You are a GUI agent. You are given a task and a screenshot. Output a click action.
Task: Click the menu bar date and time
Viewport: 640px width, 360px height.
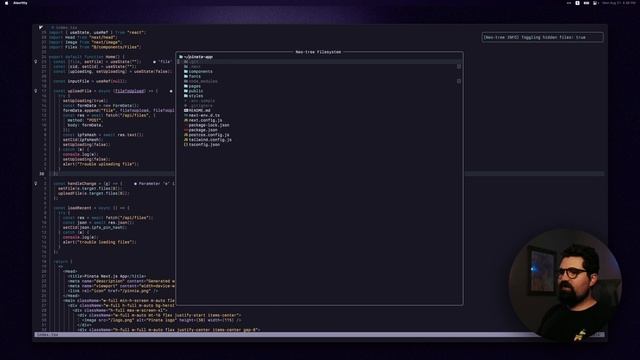pos(619,3)
